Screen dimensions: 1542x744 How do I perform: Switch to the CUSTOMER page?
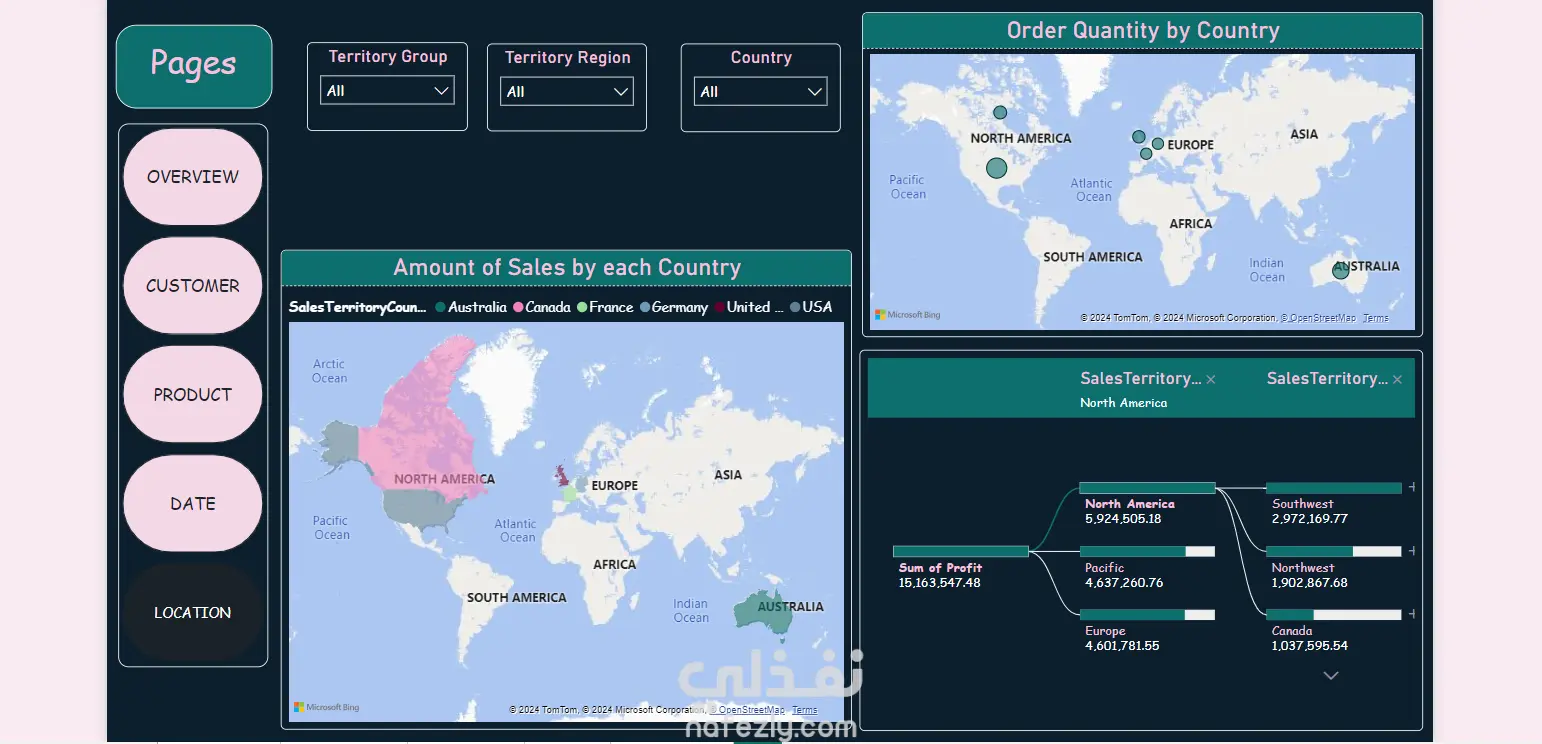(x=193, y=286)
